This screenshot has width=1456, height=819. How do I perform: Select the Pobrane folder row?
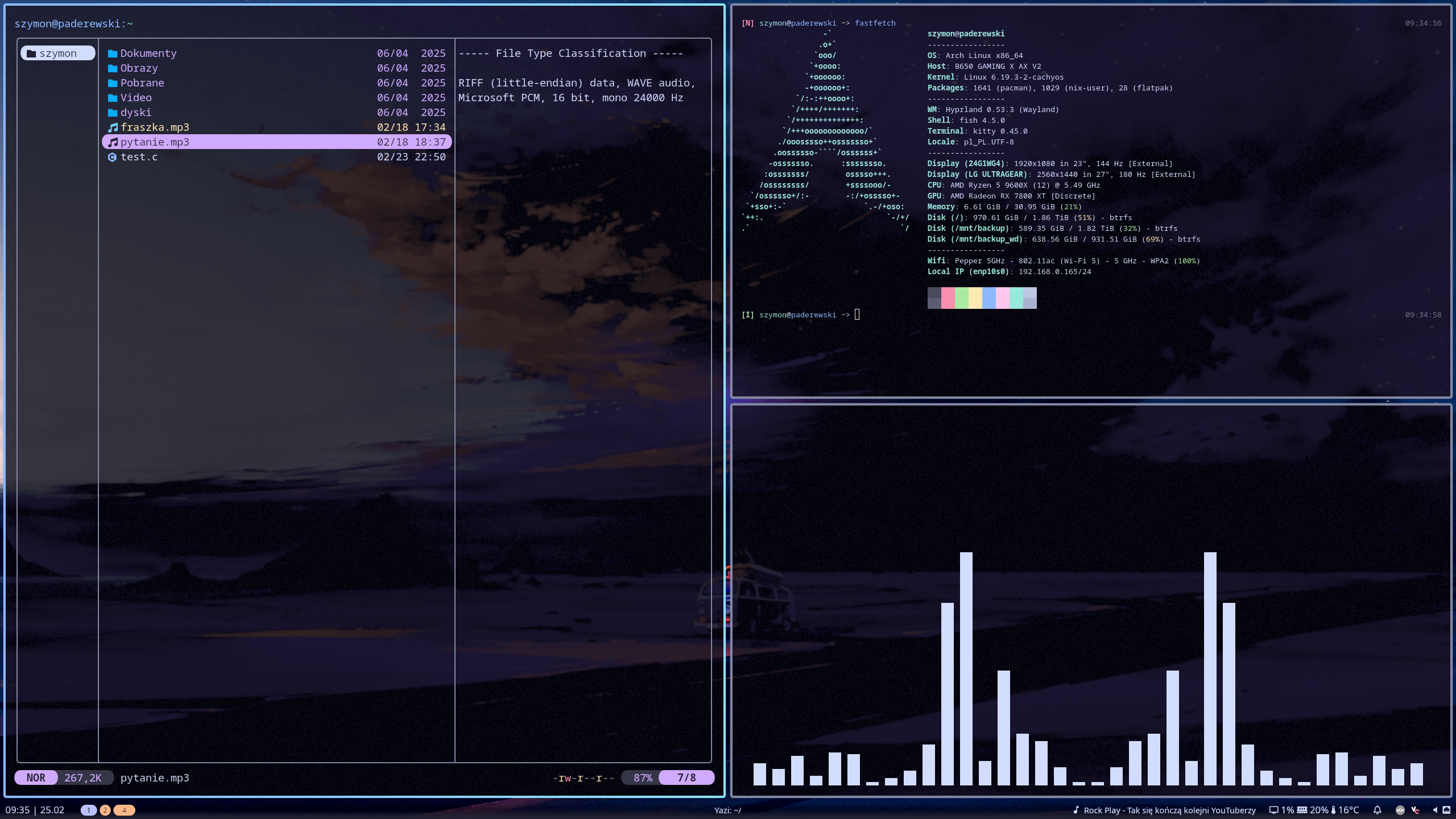(277, 83)
